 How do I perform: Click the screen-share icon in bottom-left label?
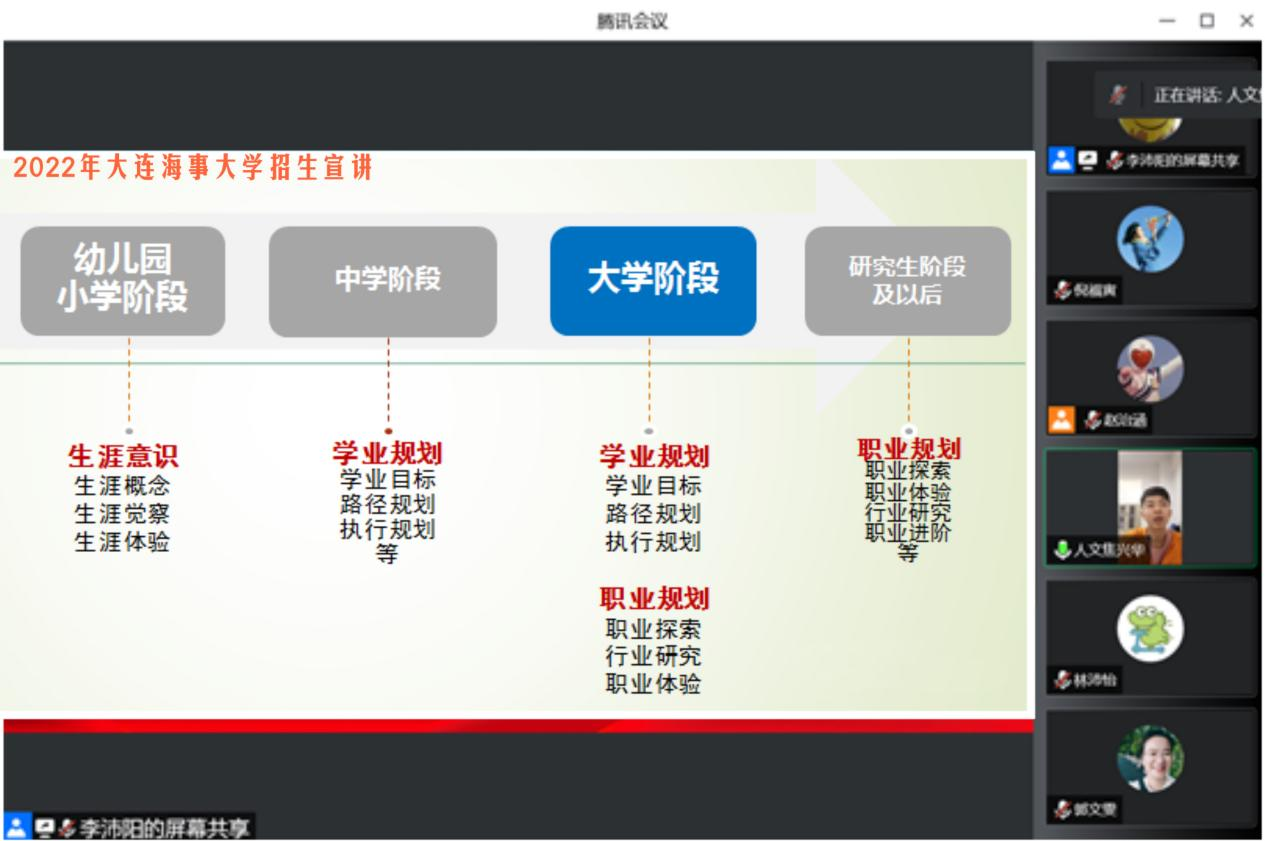tap(44, 827)
